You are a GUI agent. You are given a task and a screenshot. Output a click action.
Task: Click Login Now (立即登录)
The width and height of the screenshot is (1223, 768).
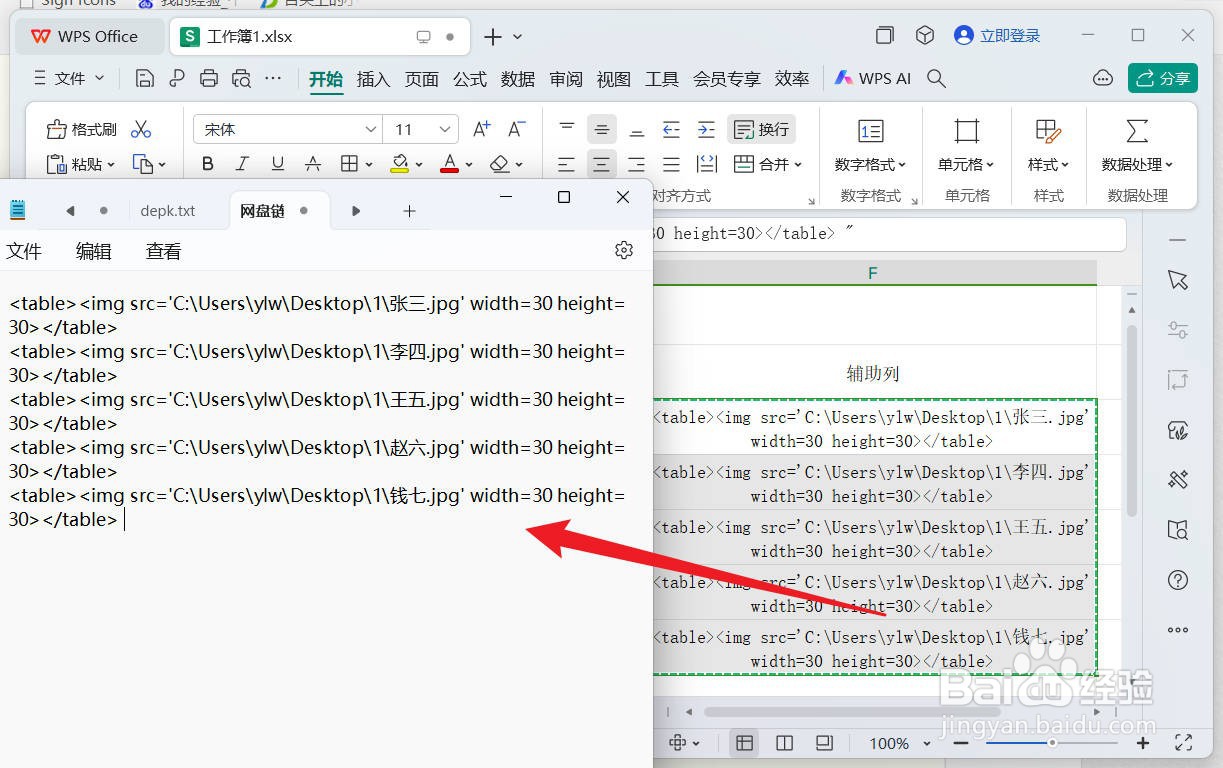(998, 36)
